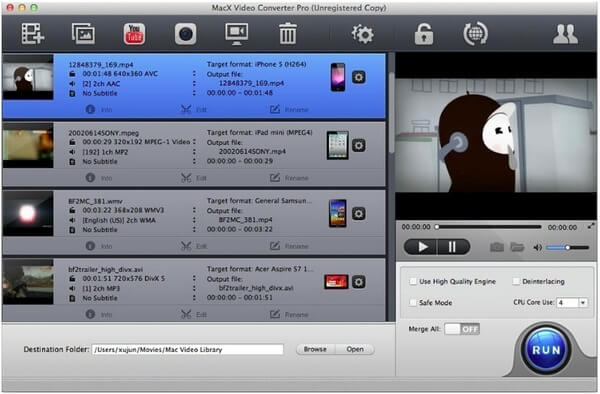600x394 pixels.
Task: Click Info for 12848379_169.mp4
Action: (x=99, y=110)
